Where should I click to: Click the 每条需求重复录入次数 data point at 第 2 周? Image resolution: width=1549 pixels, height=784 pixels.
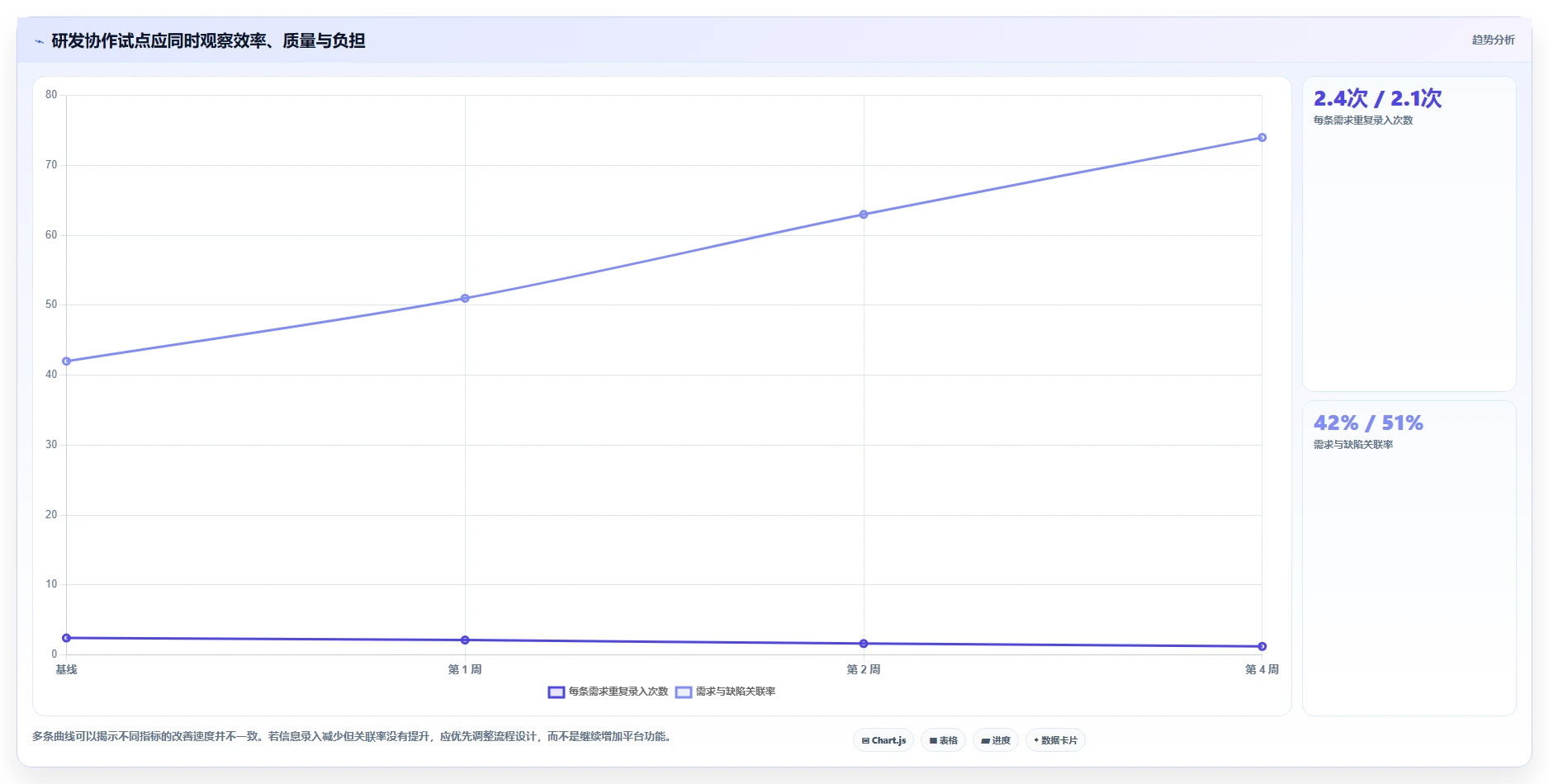pyautogui.click(x=864, y=644)
